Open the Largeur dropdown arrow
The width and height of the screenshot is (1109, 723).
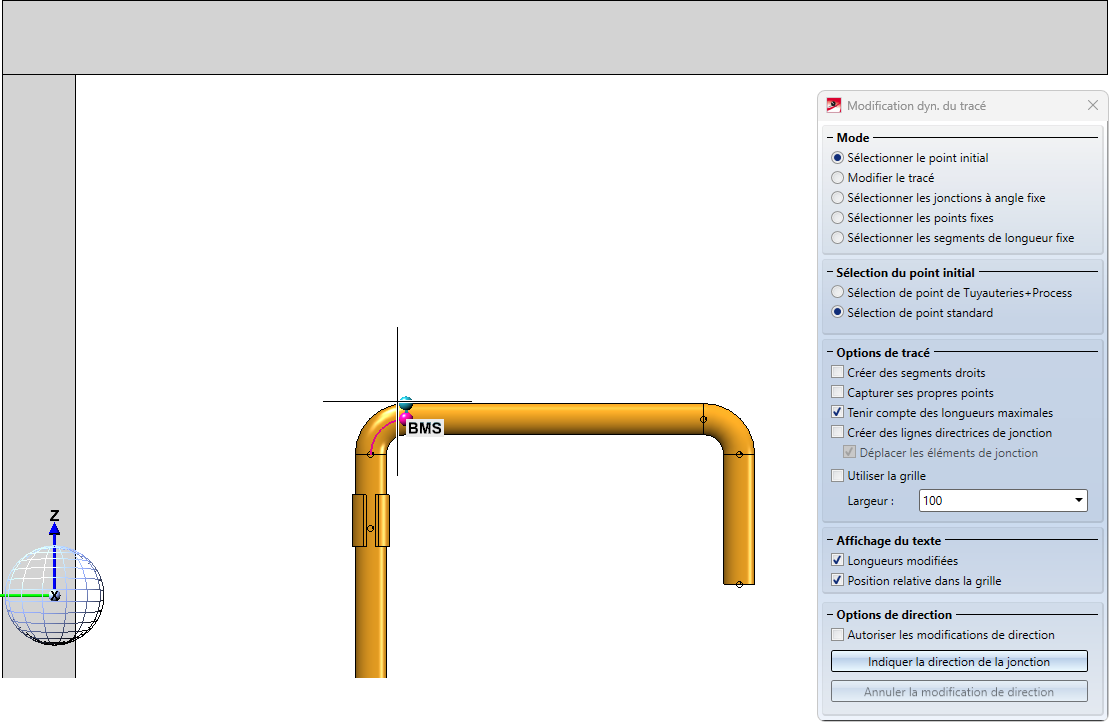[x=1078, y=500]
